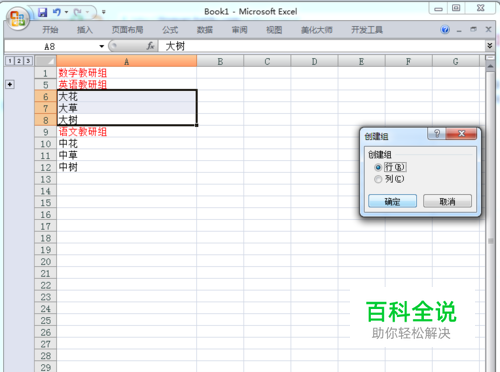Select column A header
Viewport: 500px width, 372px height.
pyautogui.click(x=127, y=61)
